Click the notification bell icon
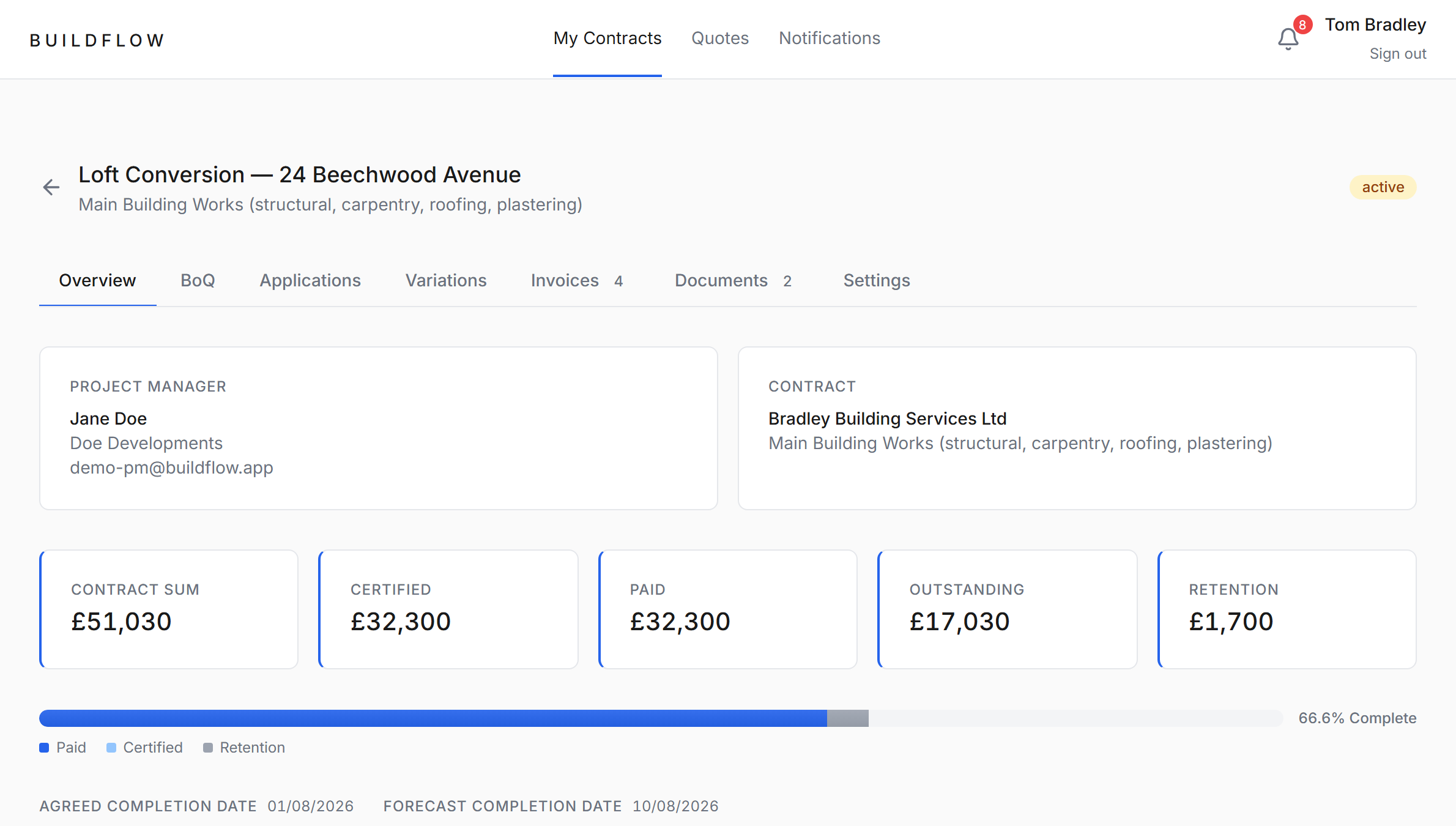This screenshot has height=826, width=1456. pos(1288,40)
